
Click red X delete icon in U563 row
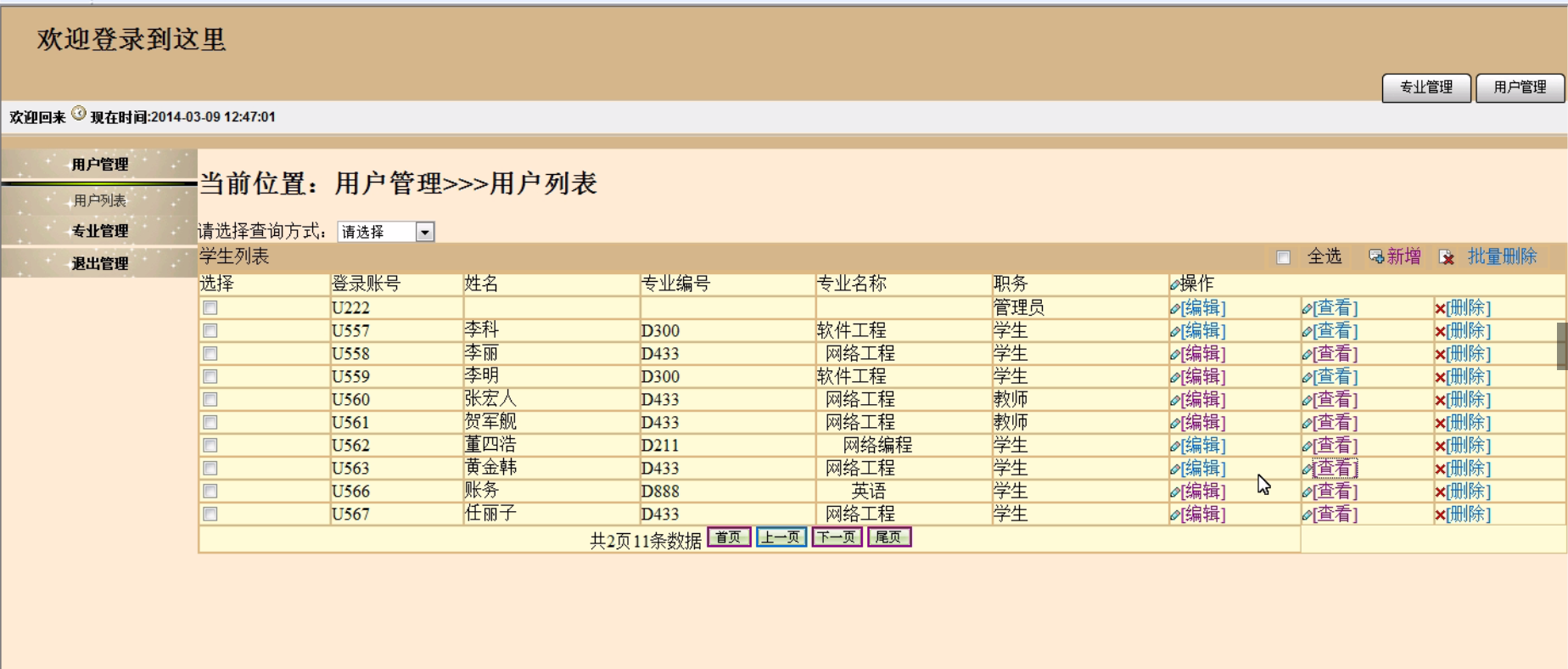click(x=1440, y=469)
